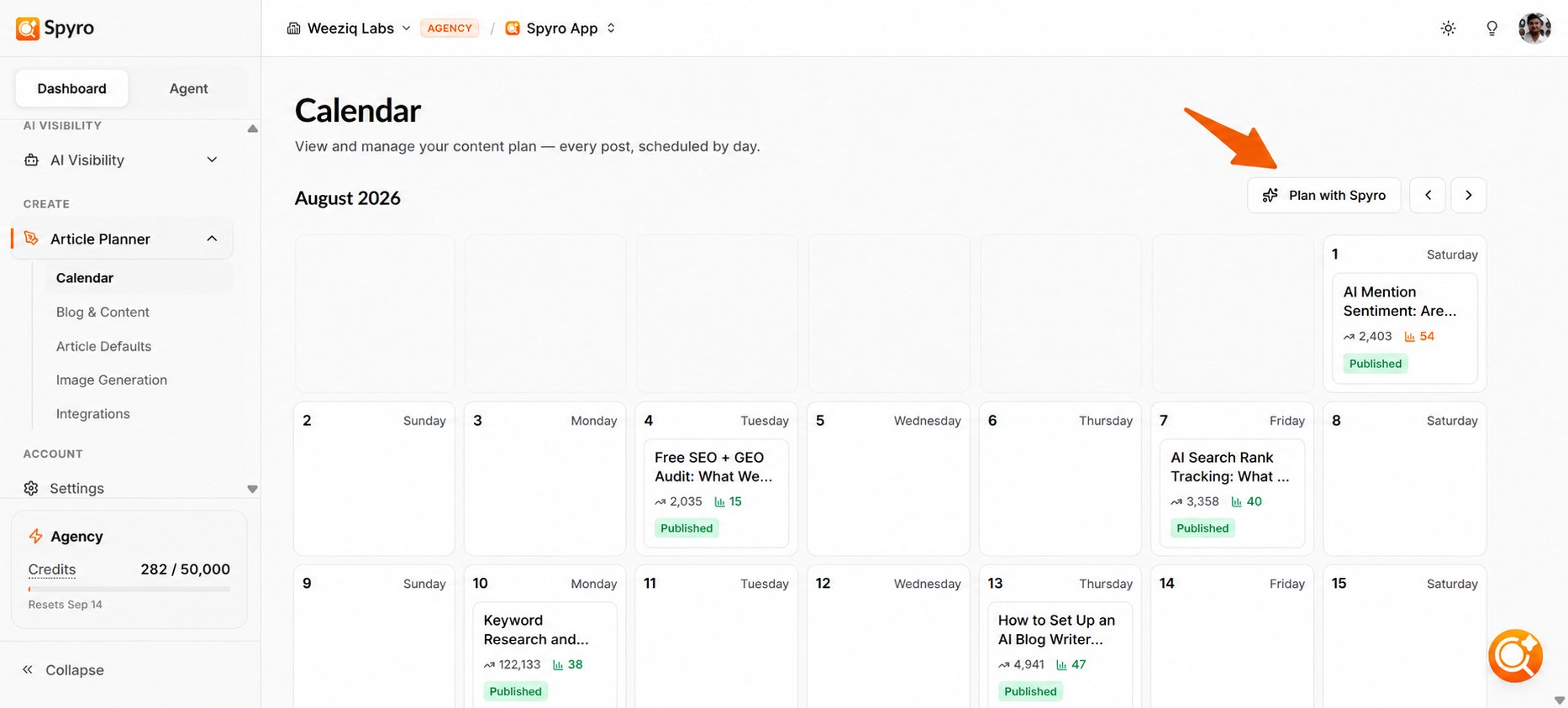Viewport: 1568px width, 708px height.
Task: Click the Credits link
Action: [52, 569]
